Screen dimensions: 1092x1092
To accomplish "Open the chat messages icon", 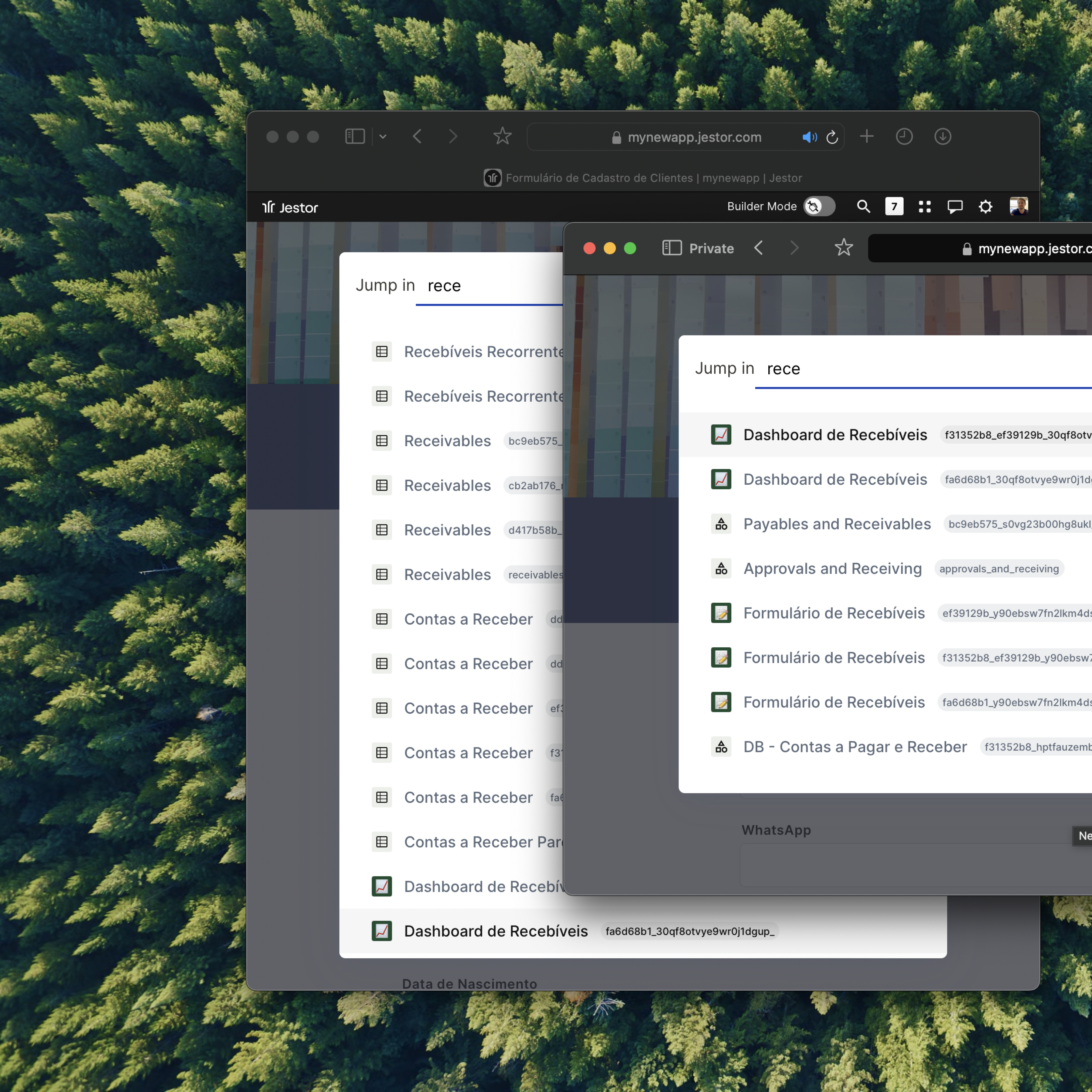I will pos(955,206).
